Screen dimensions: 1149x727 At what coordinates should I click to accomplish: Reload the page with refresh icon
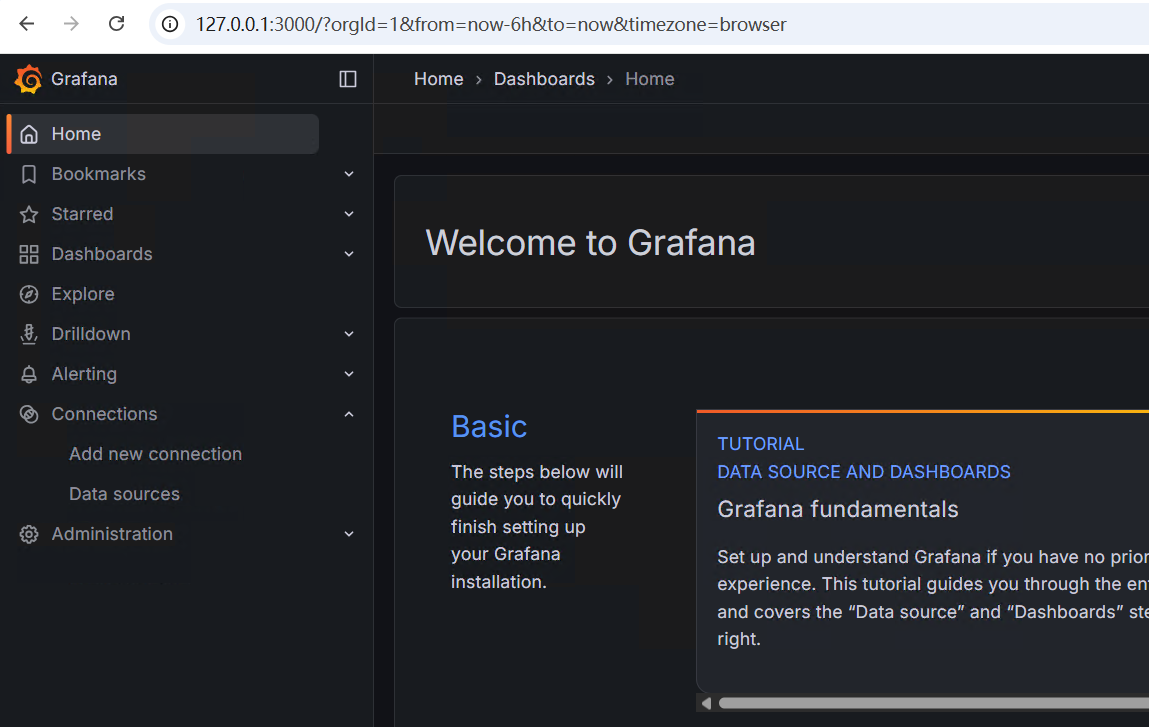116,24
